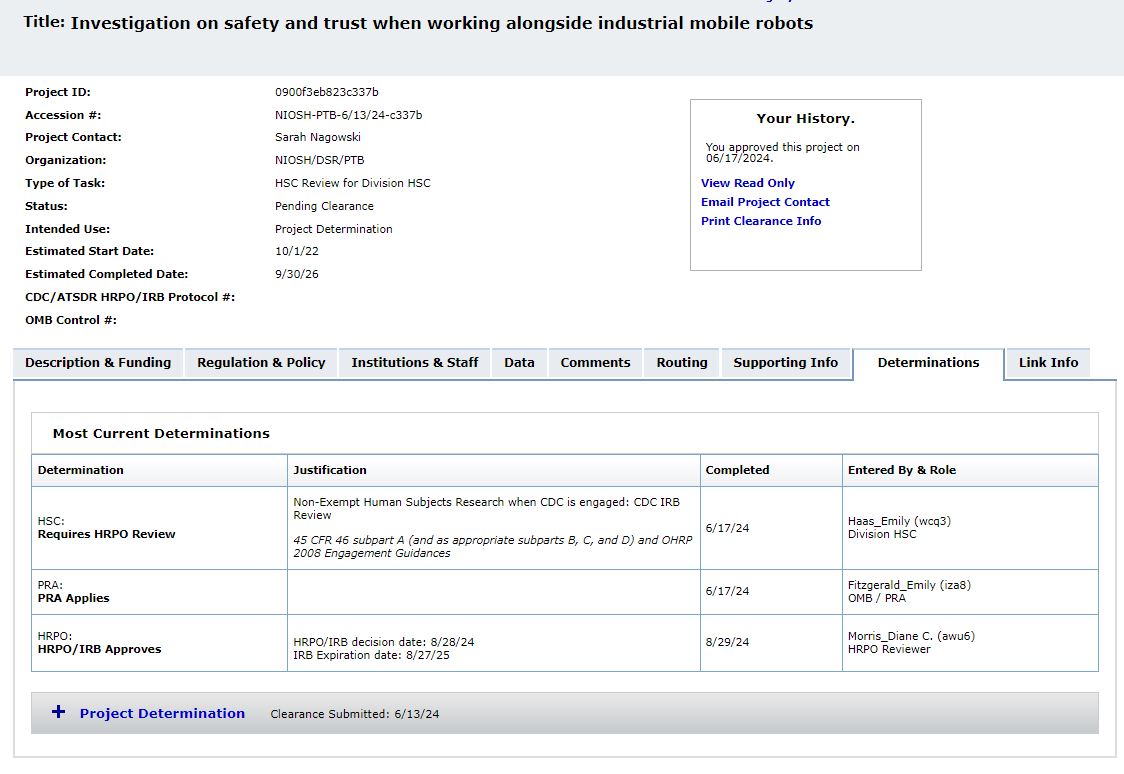The height and width of the screenshot is (774, 1124).
Task: Select the Data tab
Action: tap(519, 363)
